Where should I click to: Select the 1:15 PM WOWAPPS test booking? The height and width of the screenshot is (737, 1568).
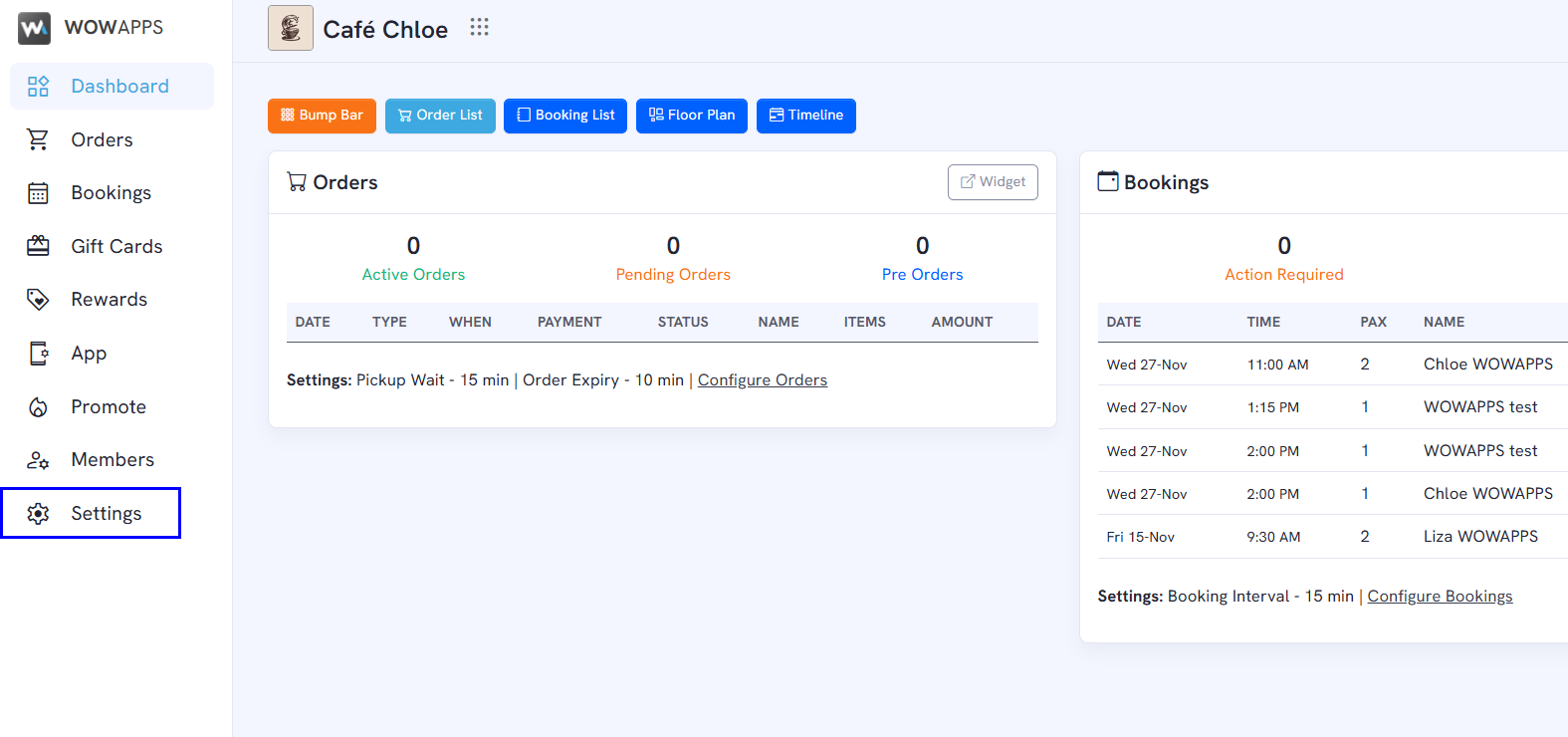click(1333, 407)
